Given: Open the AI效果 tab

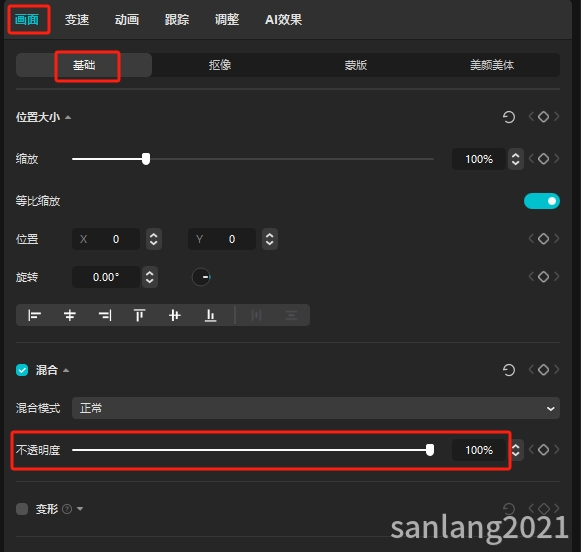Looking at the screenshot, I should (x=283, y=19).
